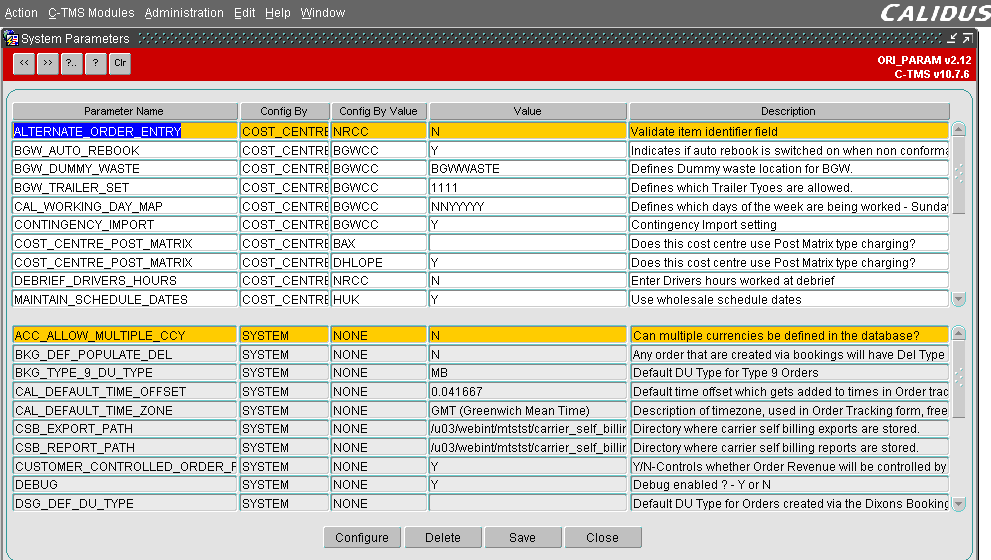Click the HUK config by value field
The width and height of the screenshot is (991, 560).
[x=379, y=300]
